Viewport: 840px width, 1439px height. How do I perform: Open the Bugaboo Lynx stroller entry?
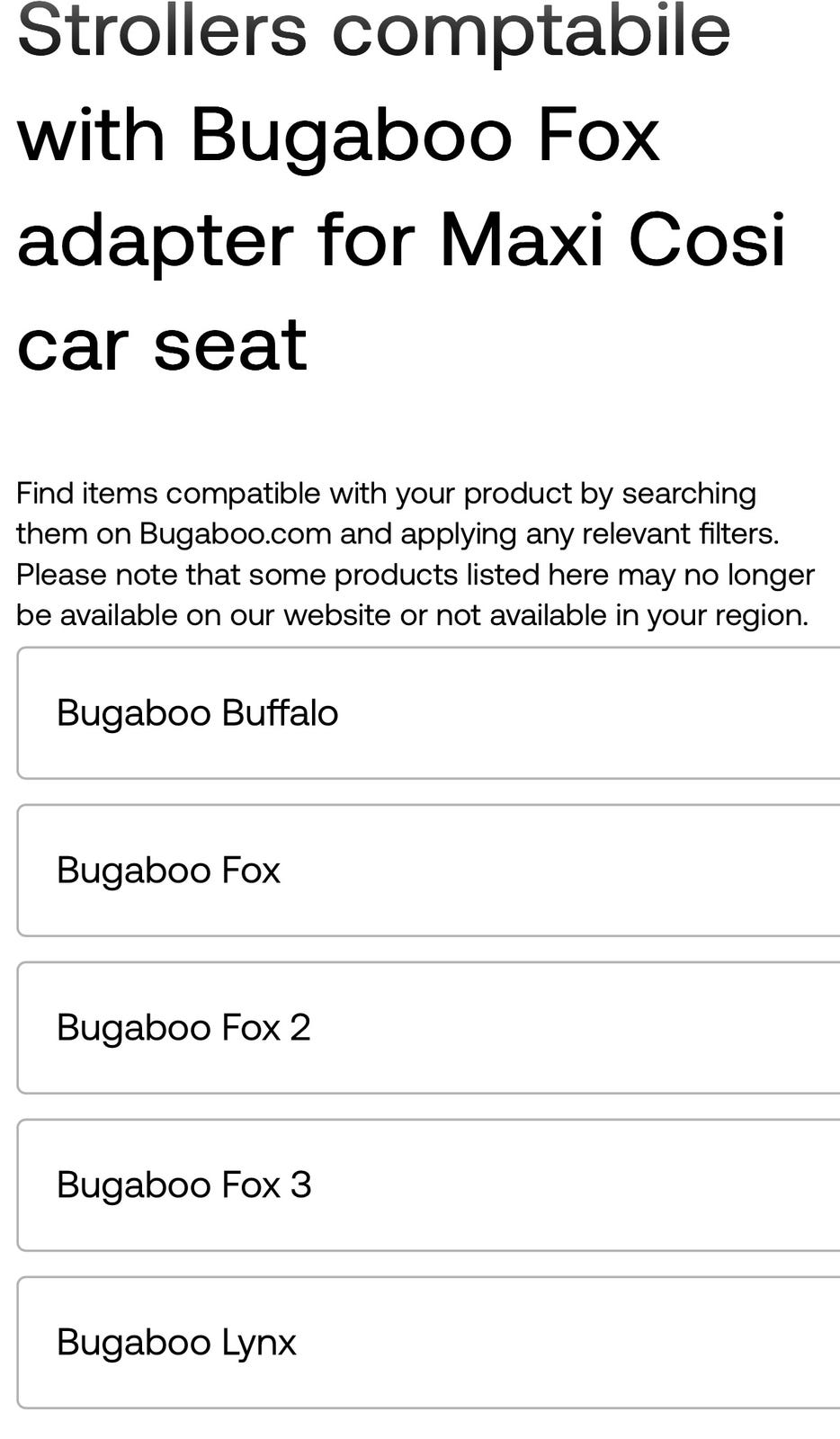[428, 1342]
